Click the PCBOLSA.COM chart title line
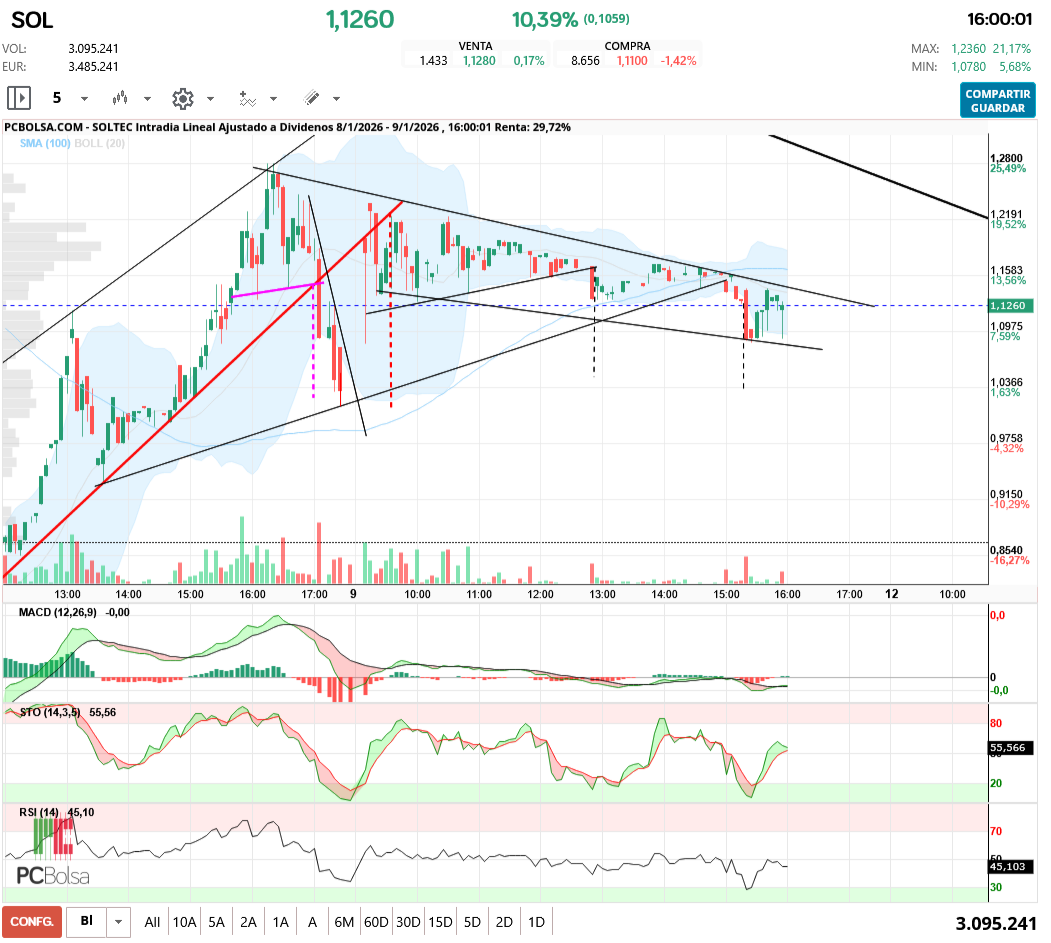 coord(288,127)
